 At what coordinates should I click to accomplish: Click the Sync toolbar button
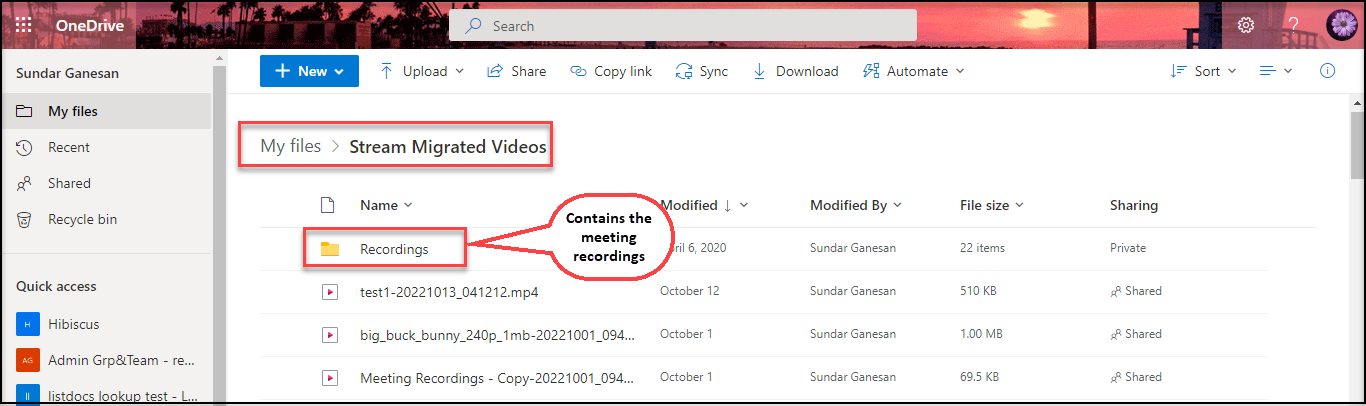coord(702,71)
